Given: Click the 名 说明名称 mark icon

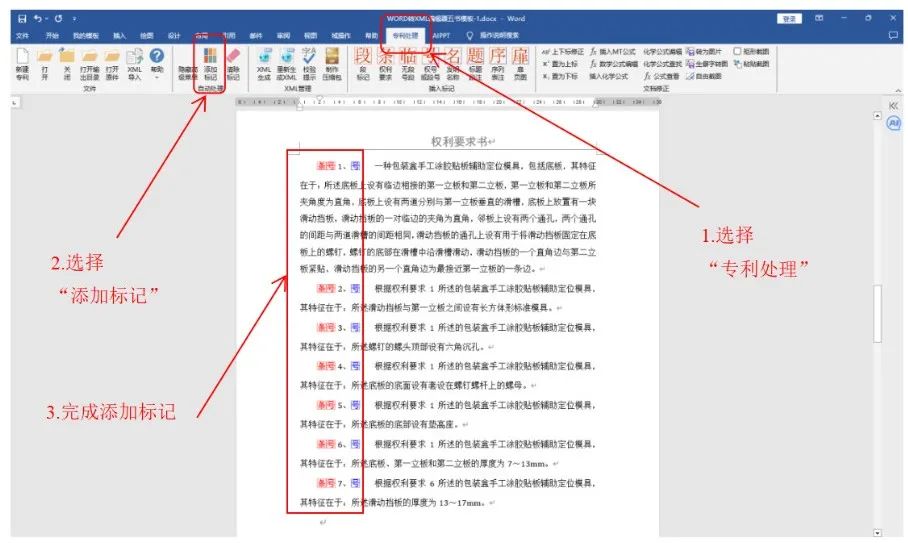Looking at the screenshot, I should pyautogui.click(x=453, y=64).
